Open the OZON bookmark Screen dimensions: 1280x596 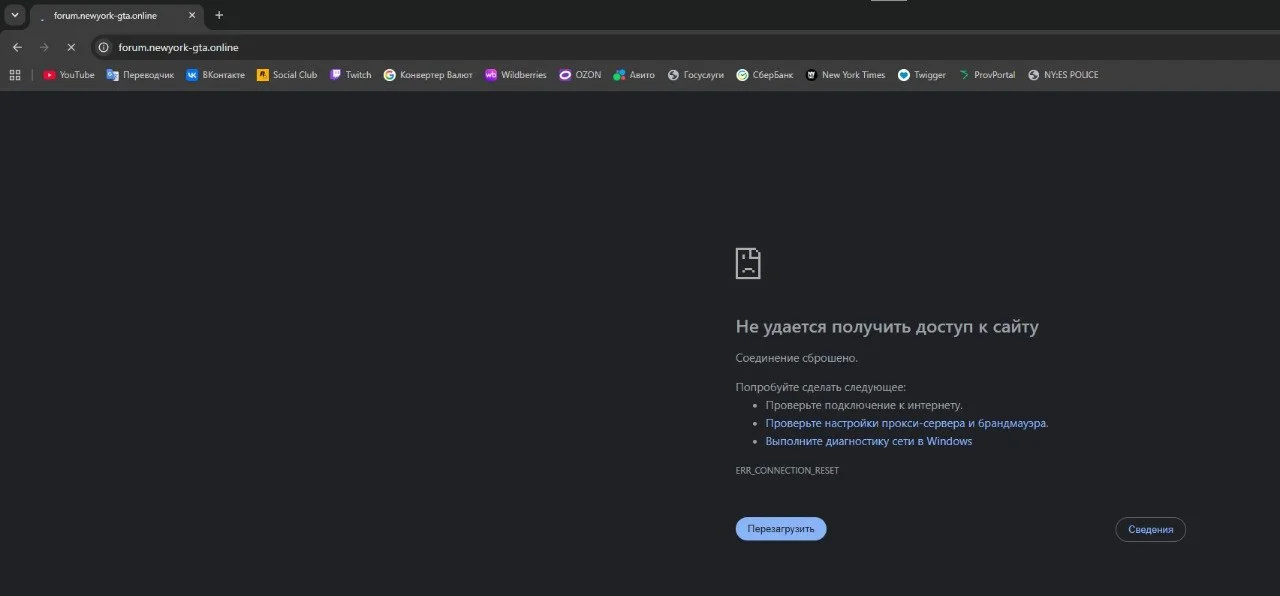(x=580, y=75)
